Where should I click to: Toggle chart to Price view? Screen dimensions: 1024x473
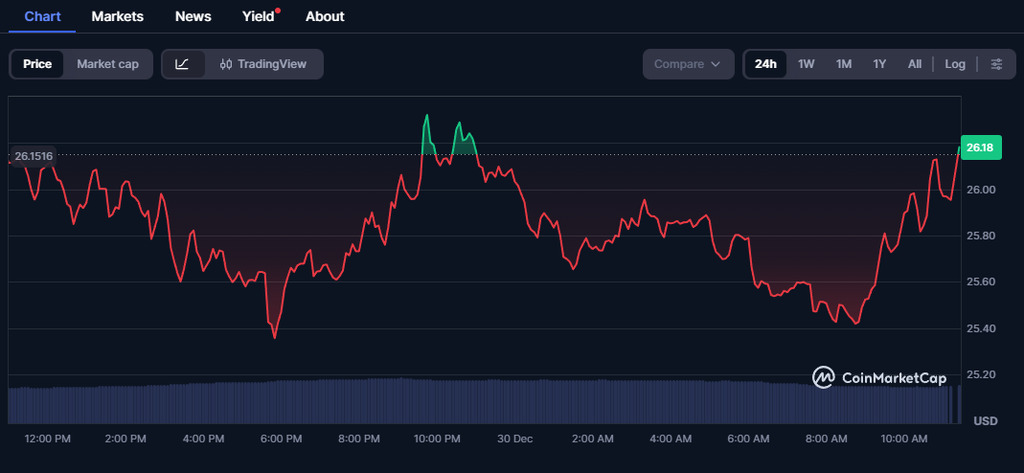(x=37, y=64)
